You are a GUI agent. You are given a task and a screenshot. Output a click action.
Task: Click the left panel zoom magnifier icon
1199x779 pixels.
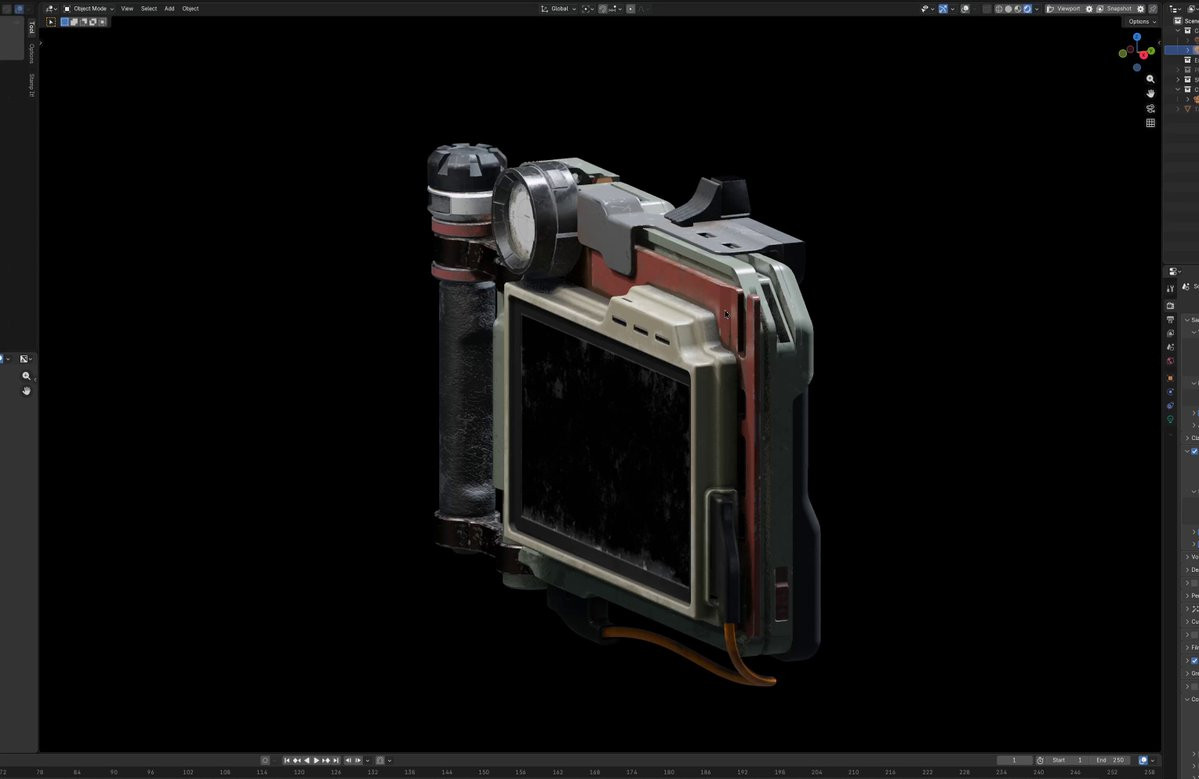(x=26, y=376)
